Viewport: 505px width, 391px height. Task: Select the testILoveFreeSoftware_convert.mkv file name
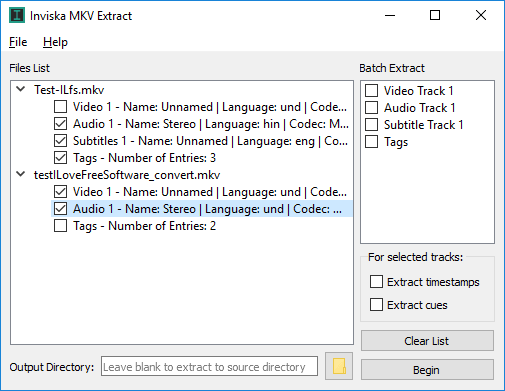[x=127, y=175]
